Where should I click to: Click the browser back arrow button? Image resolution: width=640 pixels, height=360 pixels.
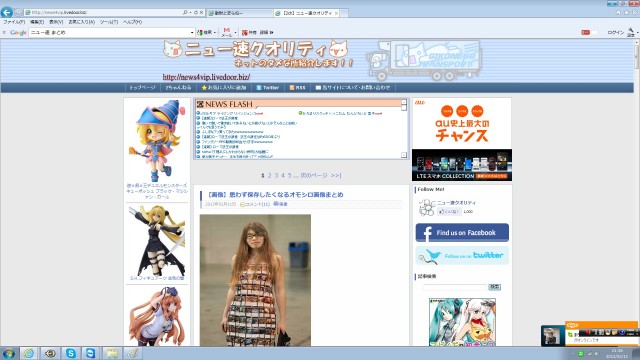click(x=7, y=12)
